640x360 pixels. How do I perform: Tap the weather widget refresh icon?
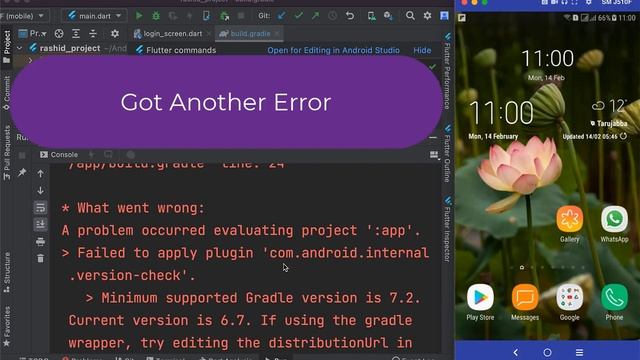point(623,136)
